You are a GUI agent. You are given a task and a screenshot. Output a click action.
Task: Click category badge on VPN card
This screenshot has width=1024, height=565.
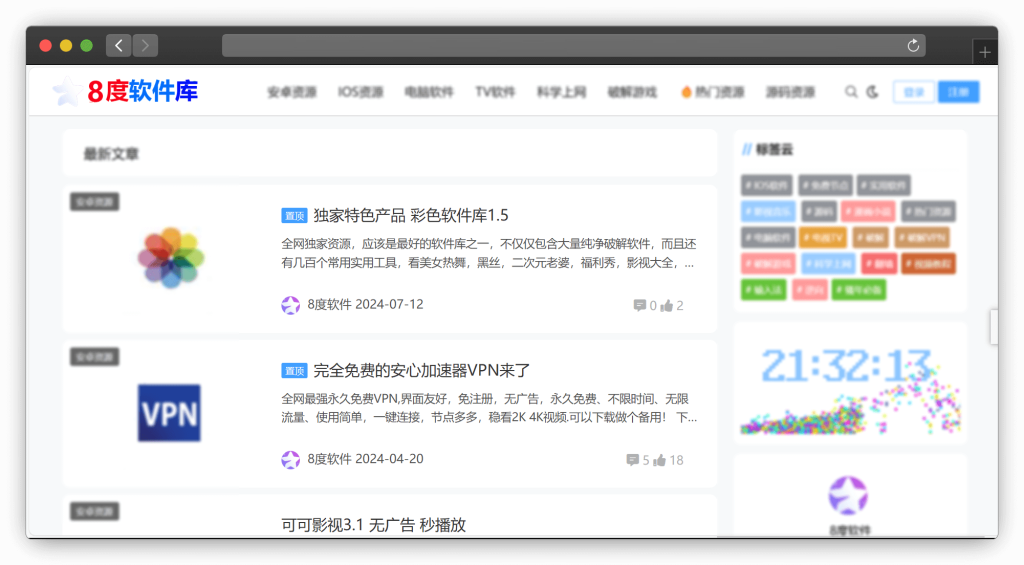95,357
